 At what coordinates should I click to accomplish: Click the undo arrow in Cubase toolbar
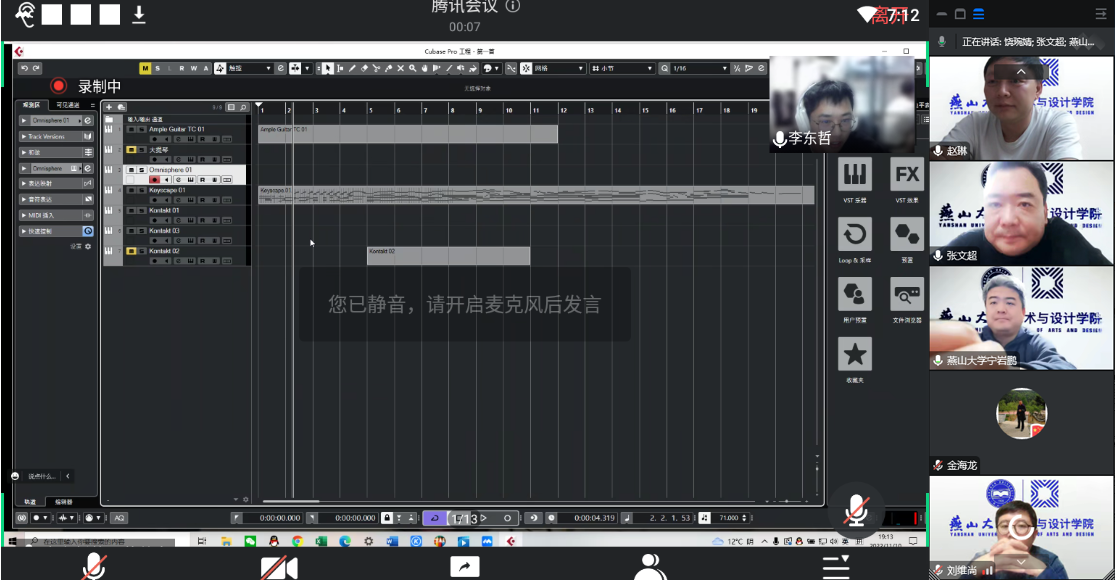point(24,68)
